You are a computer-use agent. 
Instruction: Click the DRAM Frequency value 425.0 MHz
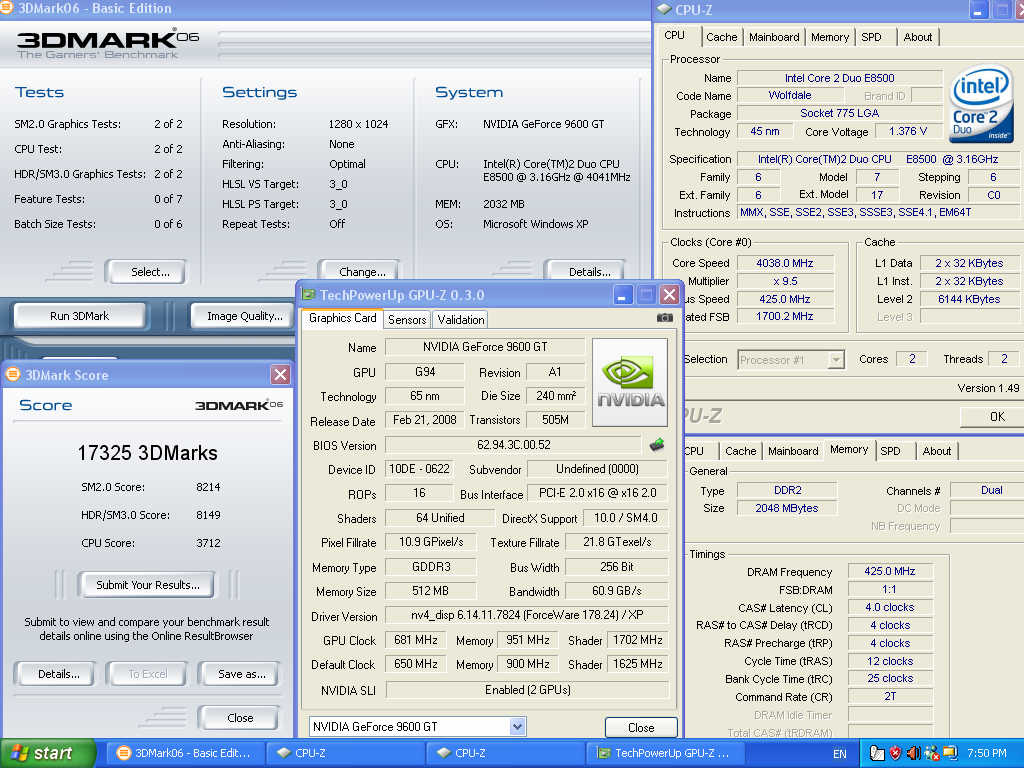[x=890, y=571]
